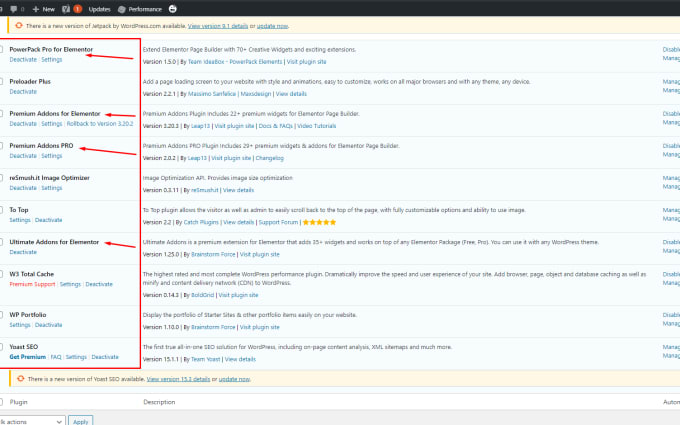Open W3 Total Cache Settings
This screenshot has height=425, width=680.
70,284
